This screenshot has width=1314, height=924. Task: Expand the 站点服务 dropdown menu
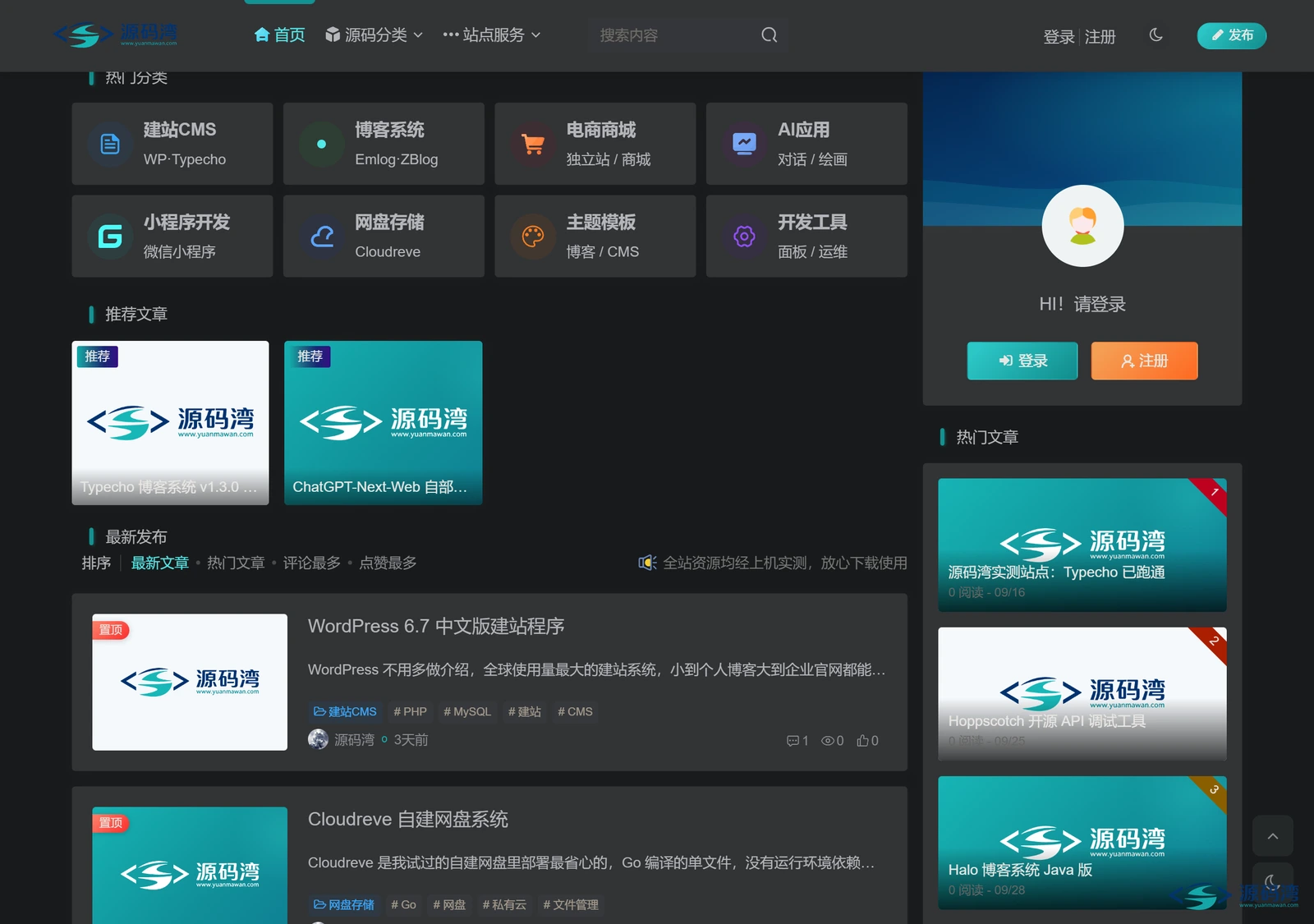pyautogui.click(x=491, y=34)
